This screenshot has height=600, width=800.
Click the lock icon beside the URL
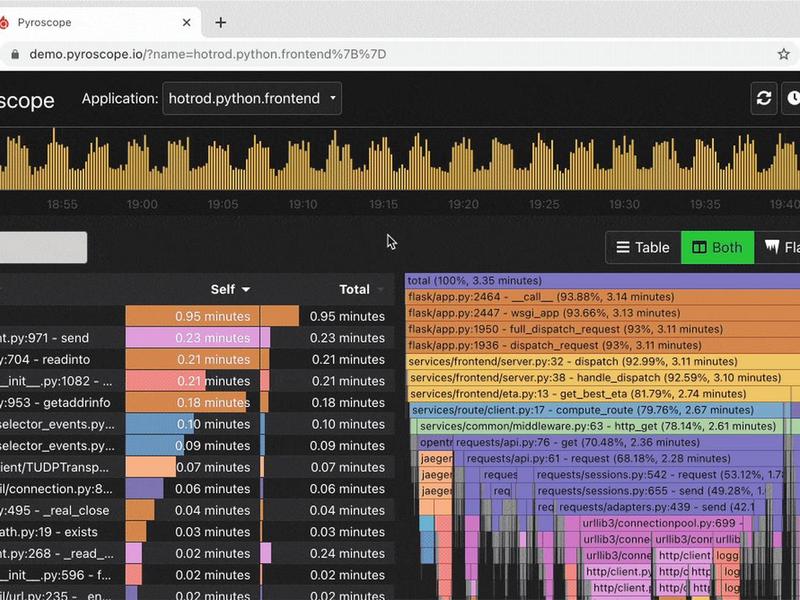click(x=15, y=54)
